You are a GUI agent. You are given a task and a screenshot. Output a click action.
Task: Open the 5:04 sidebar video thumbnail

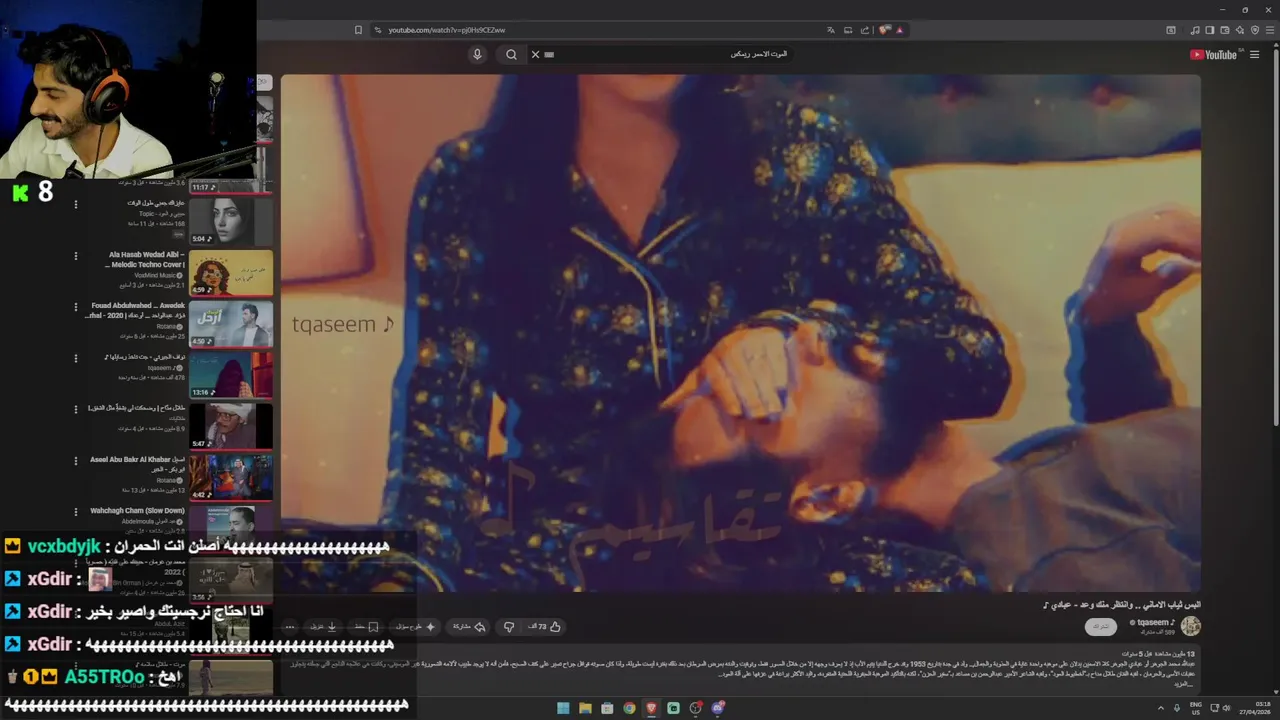231,220
